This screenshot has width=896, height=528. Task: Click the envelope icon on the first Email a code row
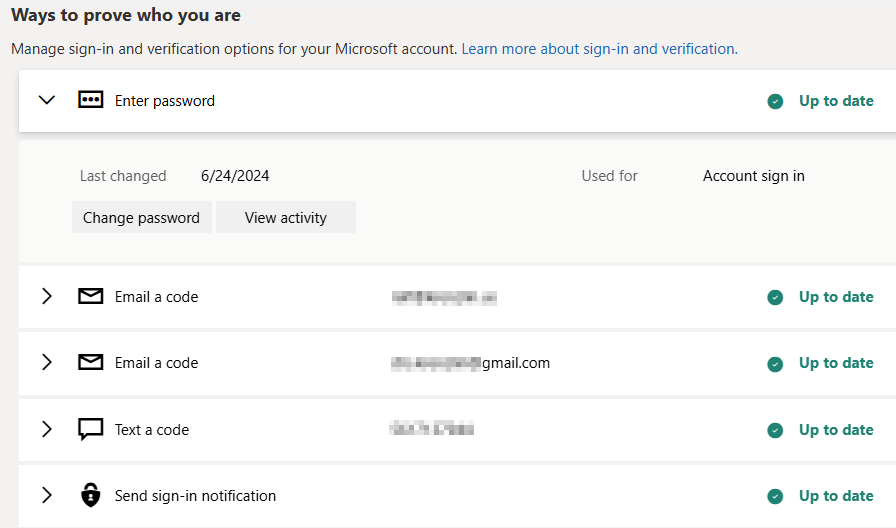tap(91, 297)
